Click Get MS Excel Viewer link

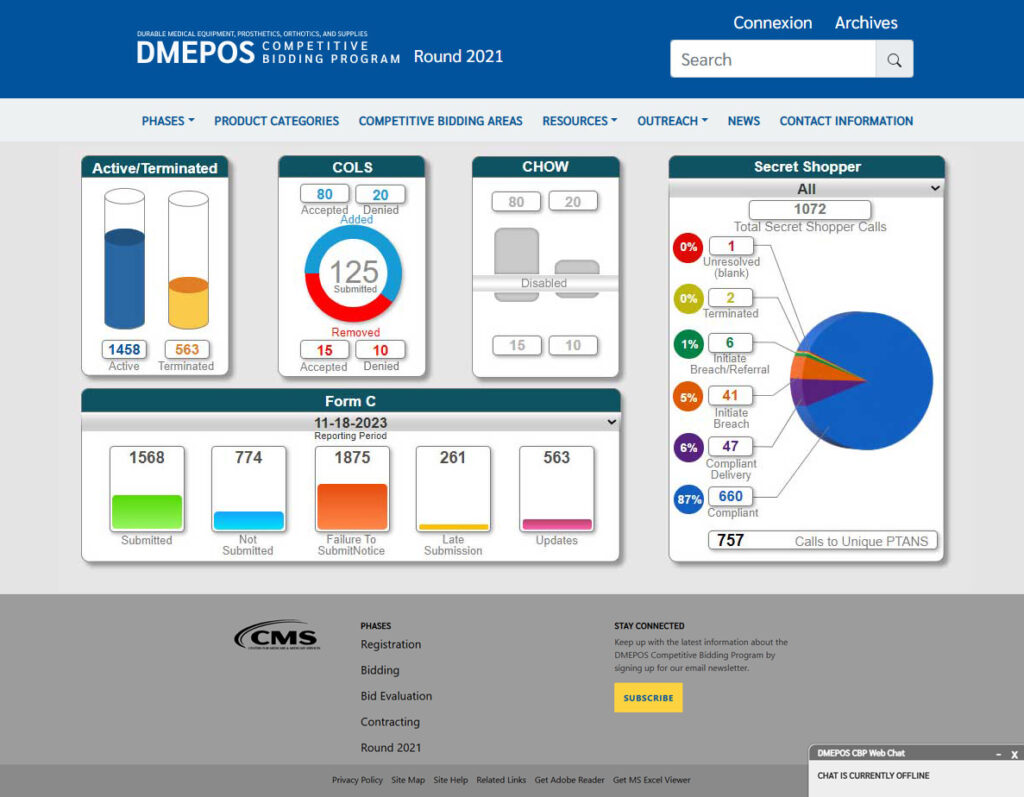pos(651,780)
